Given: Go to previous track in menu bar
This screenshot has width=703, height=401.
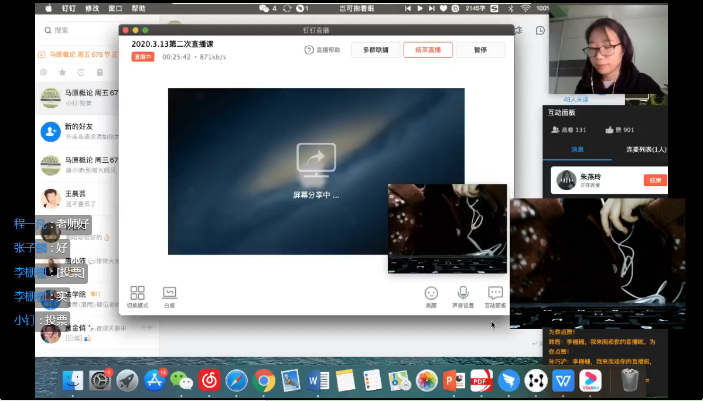Looking at the screenshot, I should pyautogui.click(x=408, y=8).
